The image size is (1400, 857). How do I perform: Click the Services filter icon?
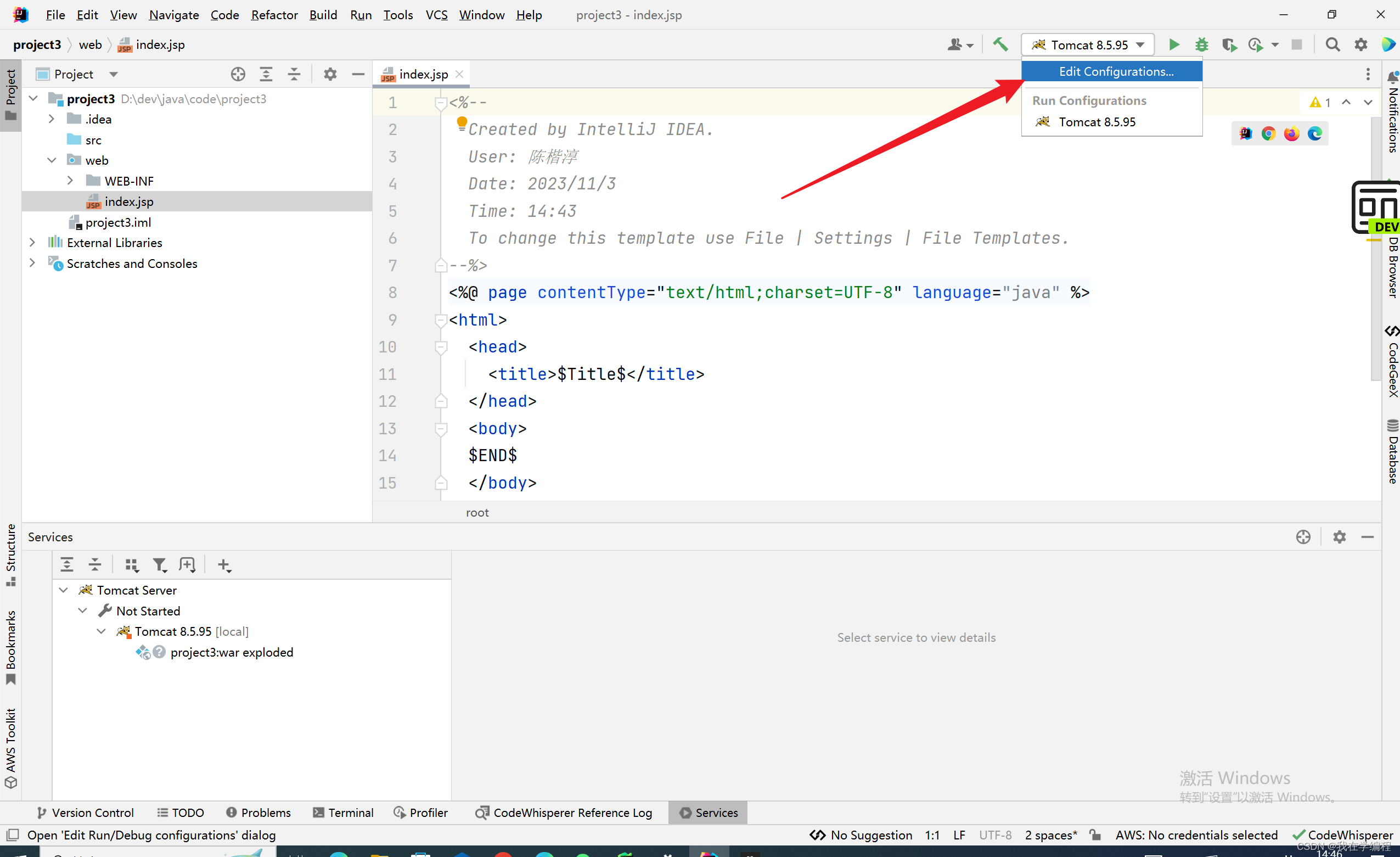pyautogui.click(x=160, y=565)
